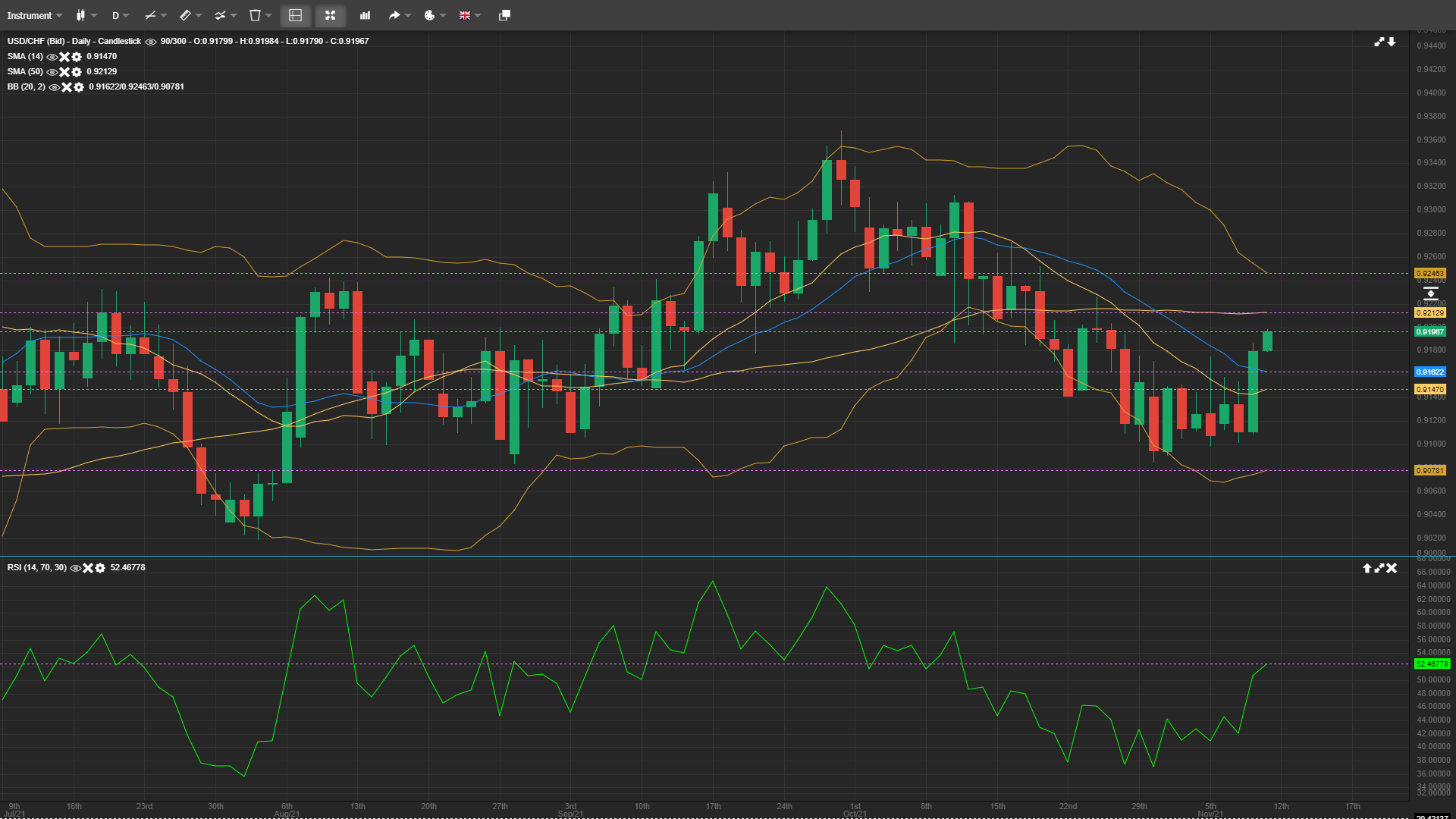Open SMA (14) settings gear
Viewport: 1456px width, 819px height.
coord(77,57)
